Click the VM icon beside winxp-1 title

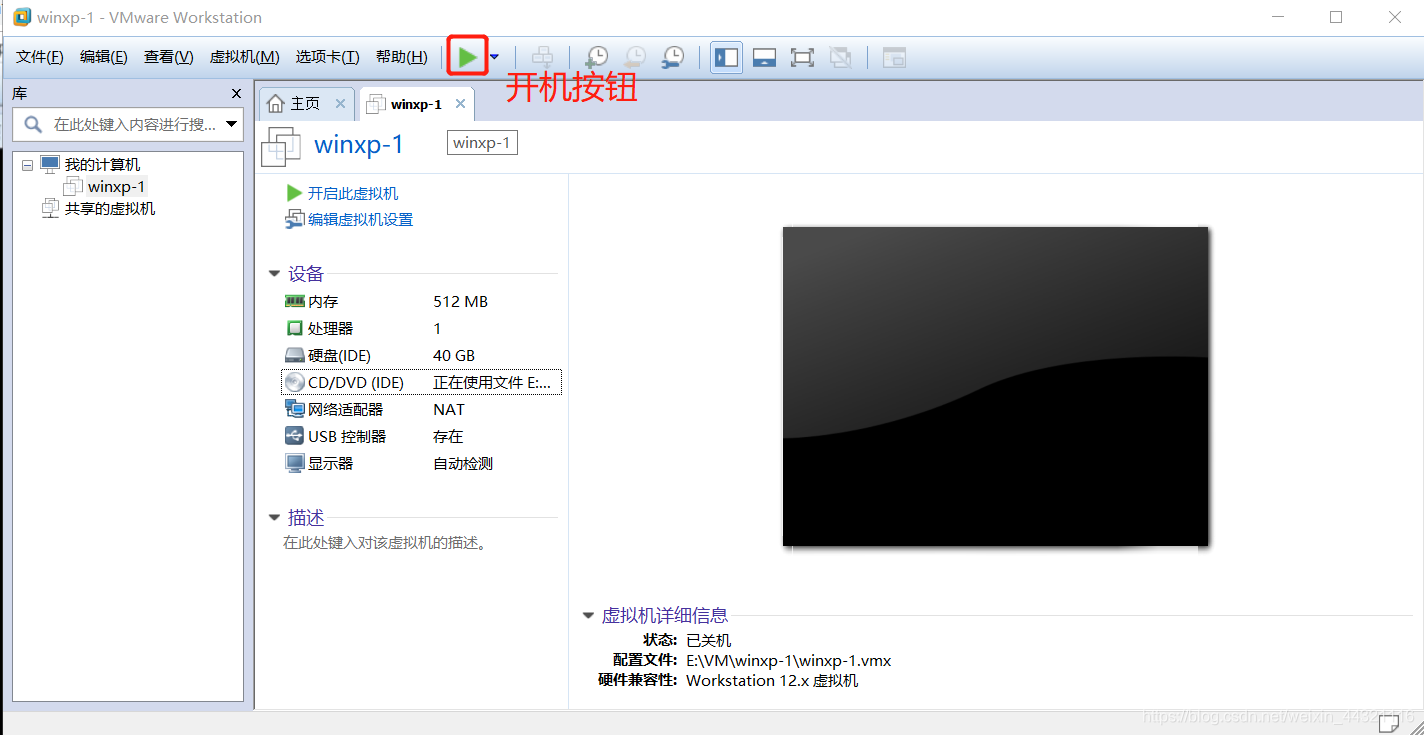[281, 146]
